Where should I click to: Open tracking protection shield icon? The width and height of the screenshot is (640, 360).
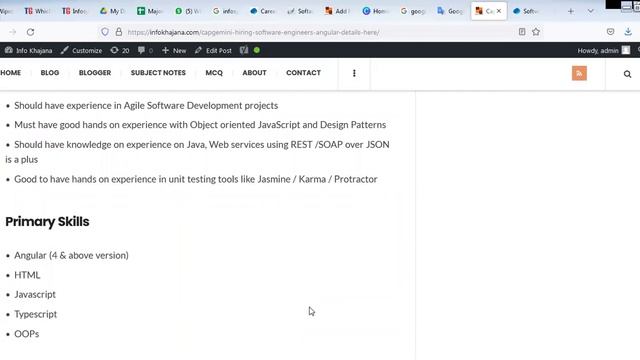point(105,32)
